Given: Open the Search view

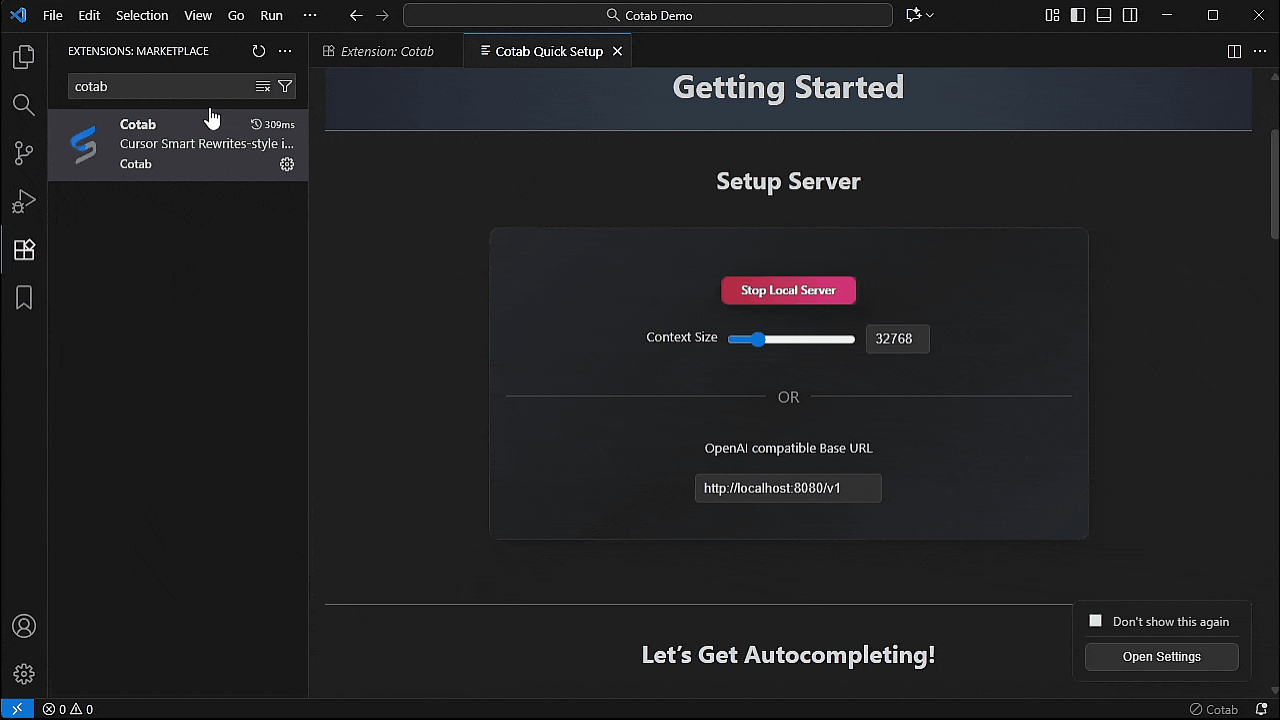Looking at the screenshot, I should tap(23, 104).
